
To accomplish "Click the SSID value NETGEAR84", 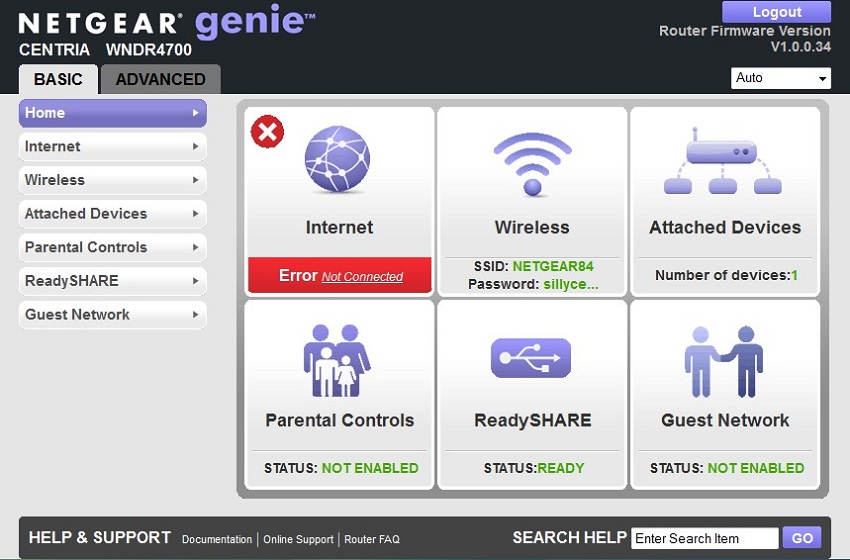I will pyautogui.click(x=553, y=266).
